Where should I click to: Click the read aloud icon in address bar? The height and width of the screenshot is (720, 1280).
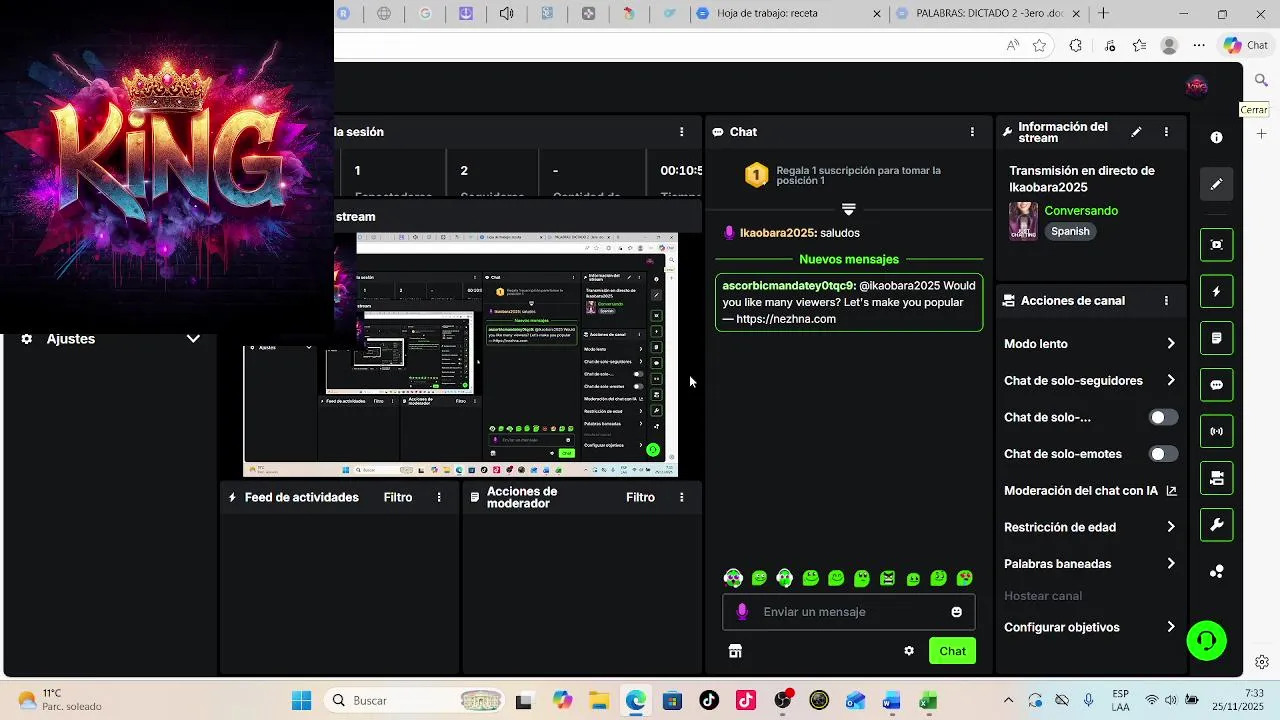1013,45
